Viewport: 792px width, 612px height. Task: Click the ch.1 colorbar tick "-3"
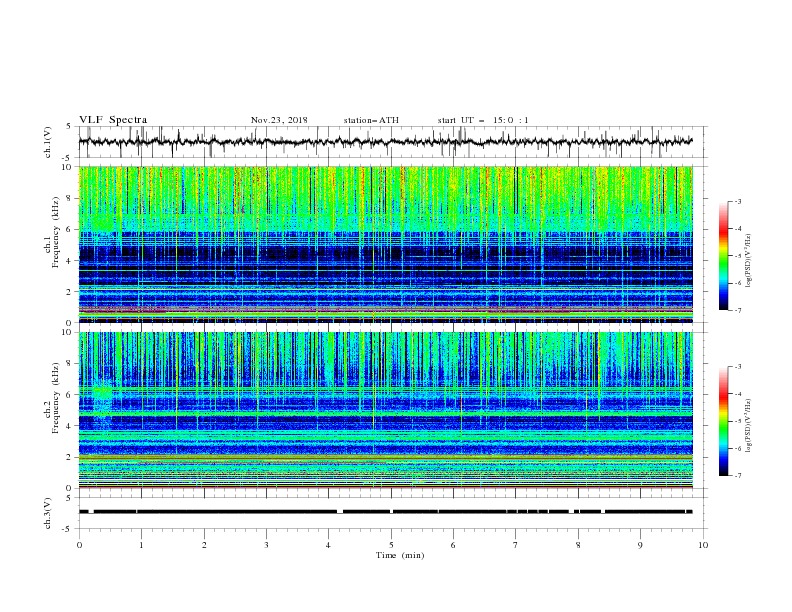coord(737,201)
